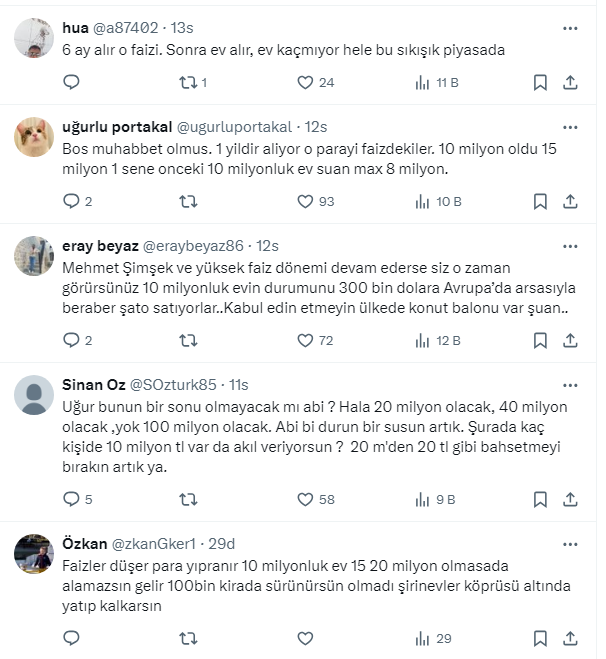Bookmark Sinan Oz's tweet

(540, 498)
